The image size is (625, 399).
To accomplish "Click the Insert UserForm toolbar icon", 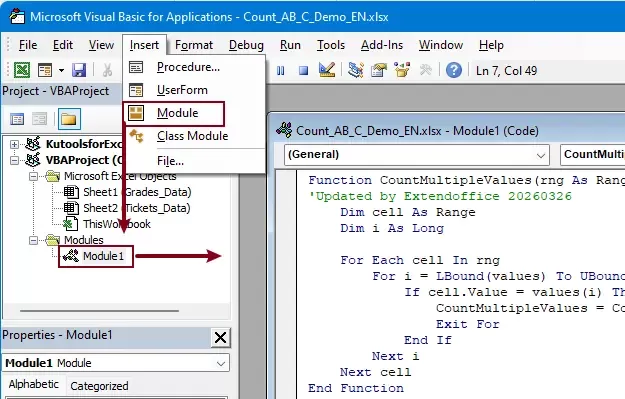I will 45,71.
